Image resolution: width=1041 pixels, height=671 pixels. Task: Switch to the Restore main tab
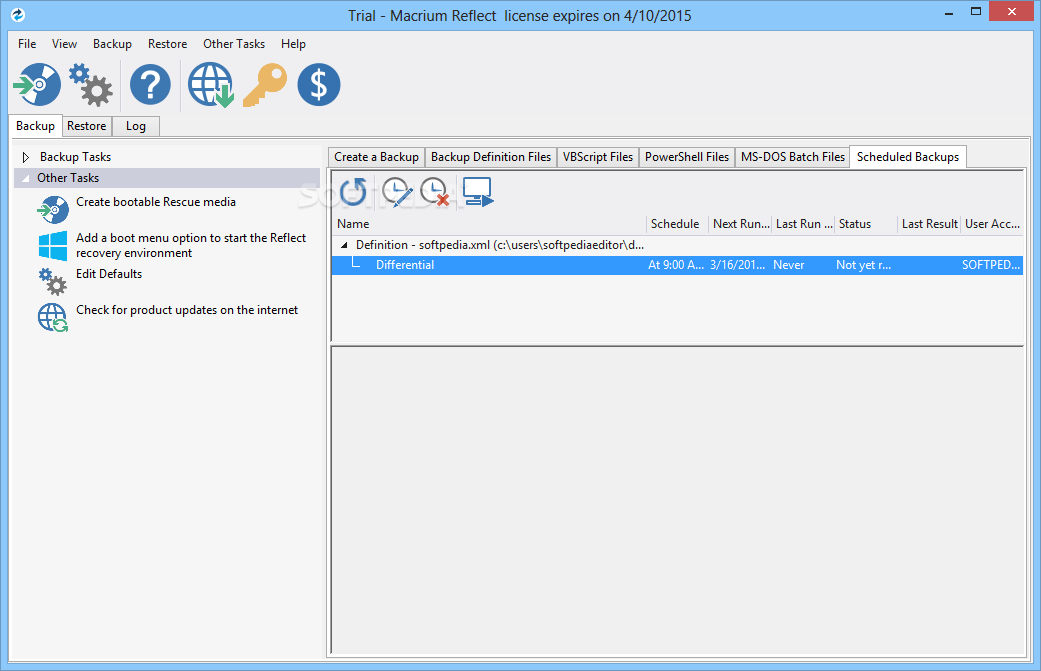pos(86,125)
